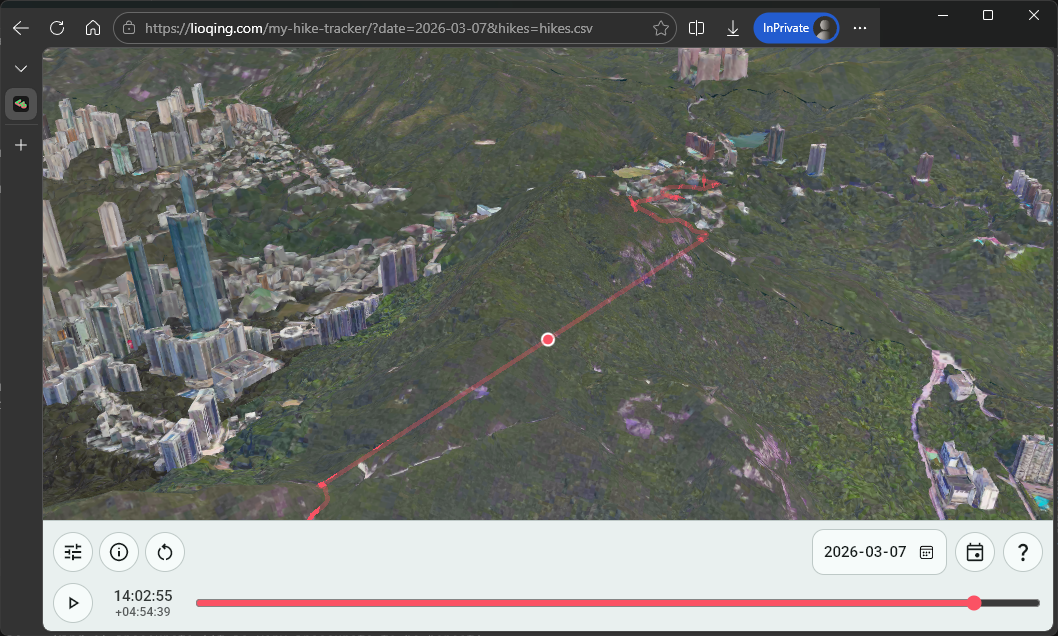Activate the loop/replay icon
The height and width of the screenshot is (636, 1058).
pos(164,552)
